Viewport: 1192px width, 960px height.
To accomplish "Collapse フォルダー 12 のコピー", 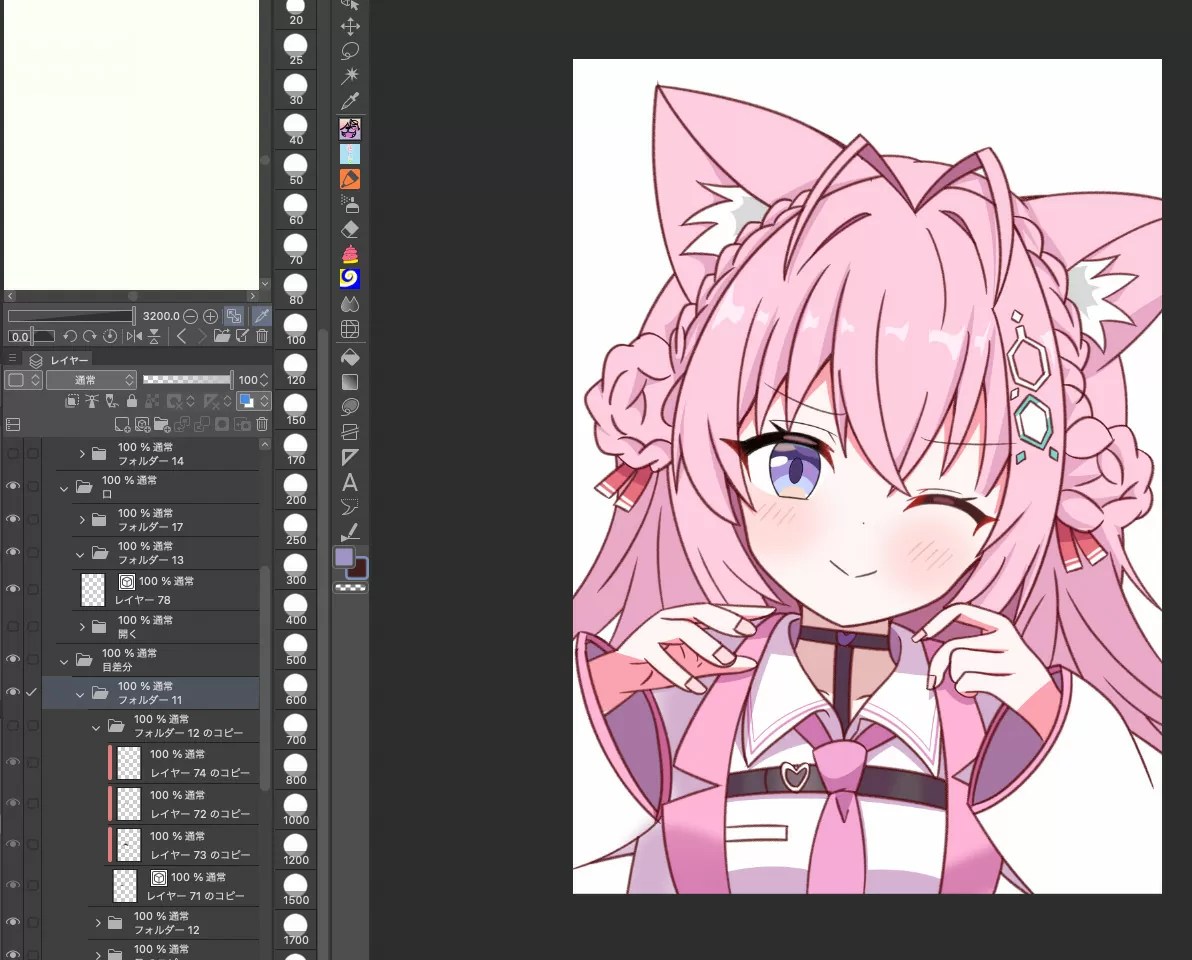I will coord(96,727).
